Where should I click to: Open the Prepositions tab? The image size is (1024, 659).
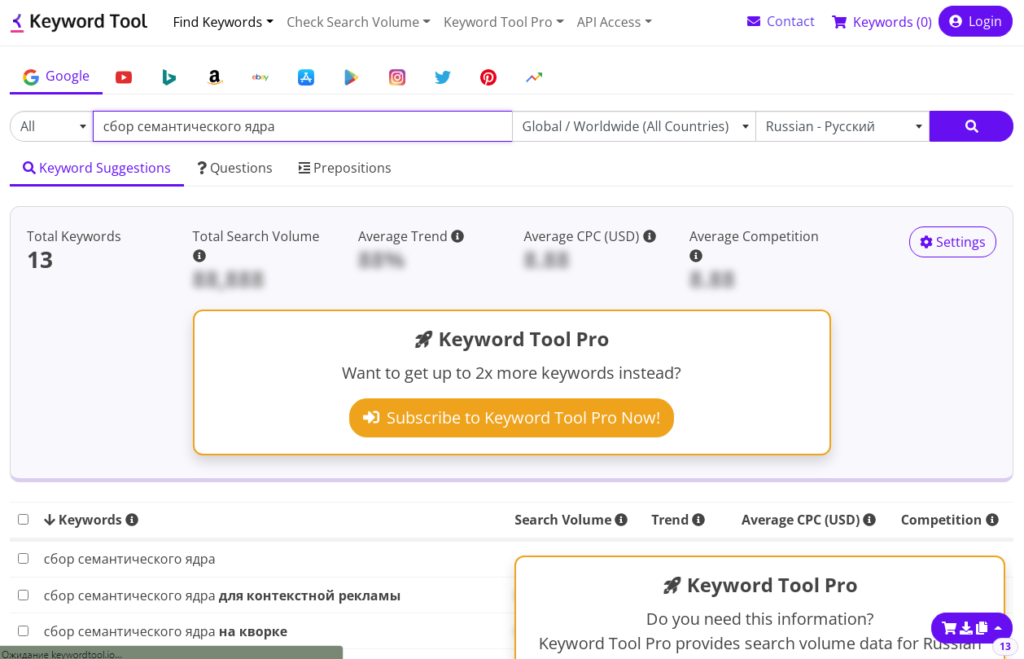pyautogui.click(x=345, y=168)
